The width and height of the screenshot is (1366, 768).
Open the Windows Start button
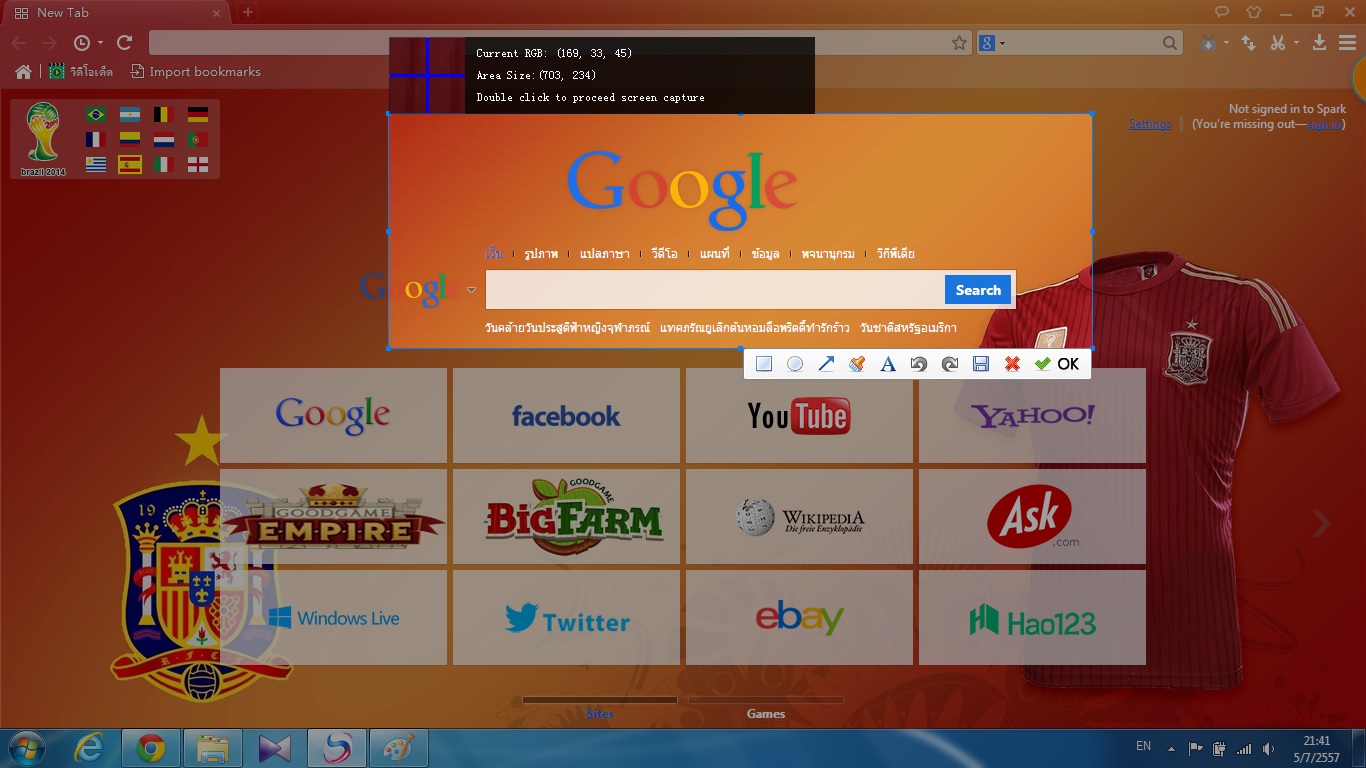coord(26,748)
